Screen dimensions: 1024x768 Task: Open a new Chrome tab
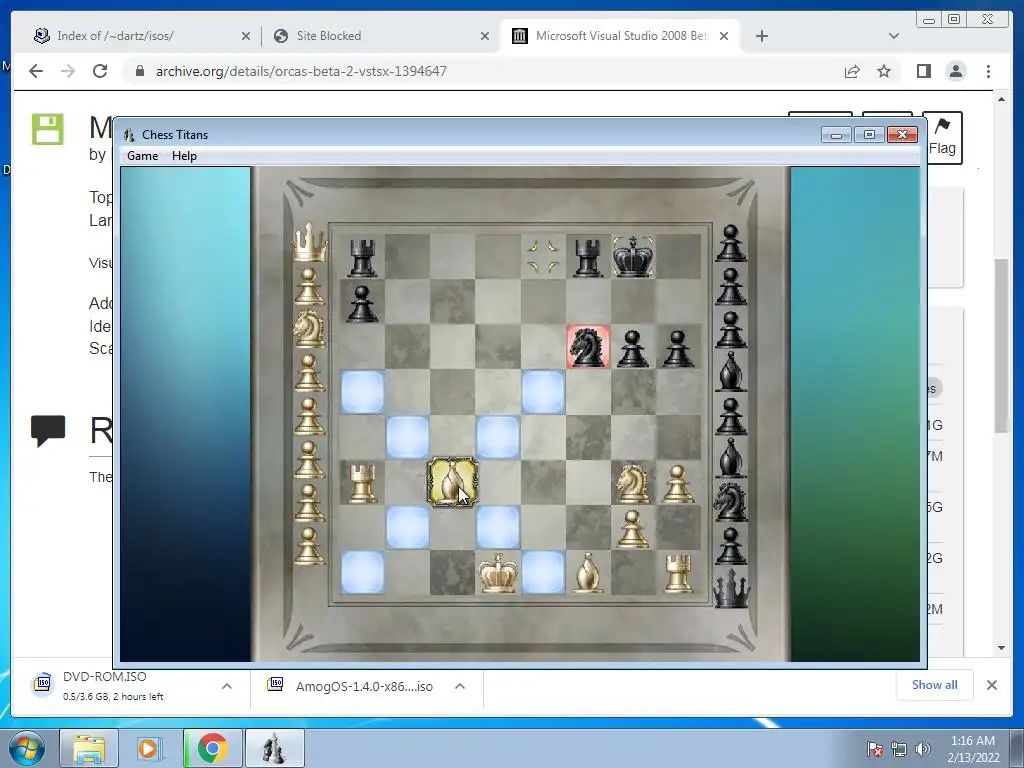point(761,36)
